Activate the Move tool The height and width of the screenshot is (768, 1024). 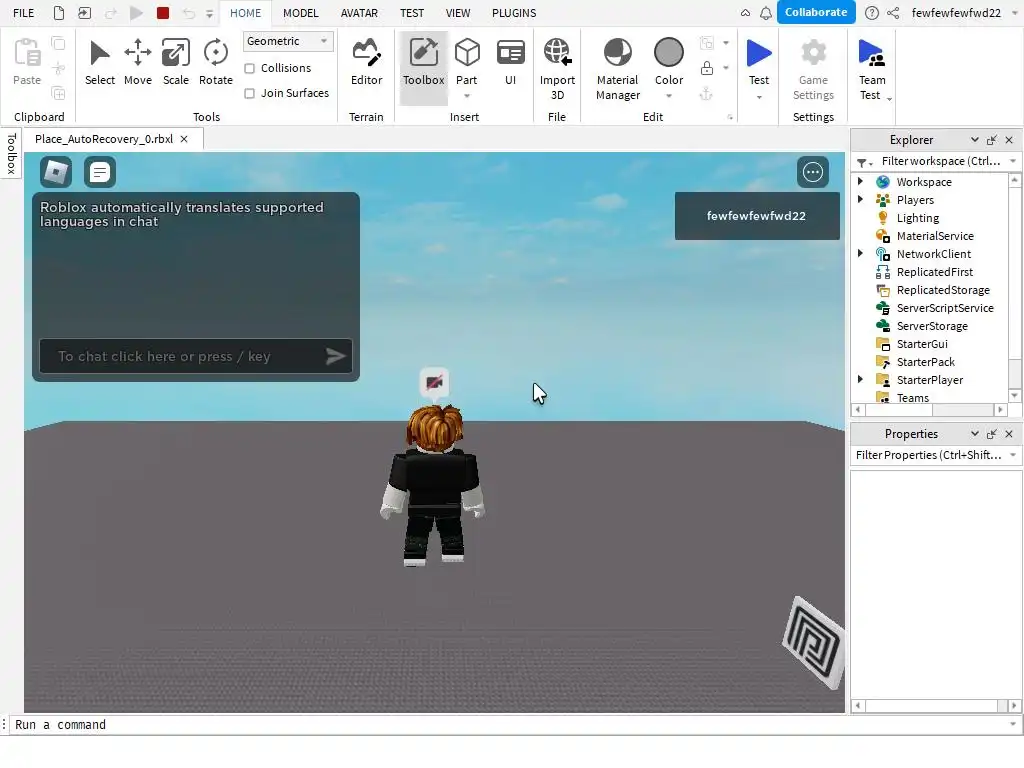point(138,63)
